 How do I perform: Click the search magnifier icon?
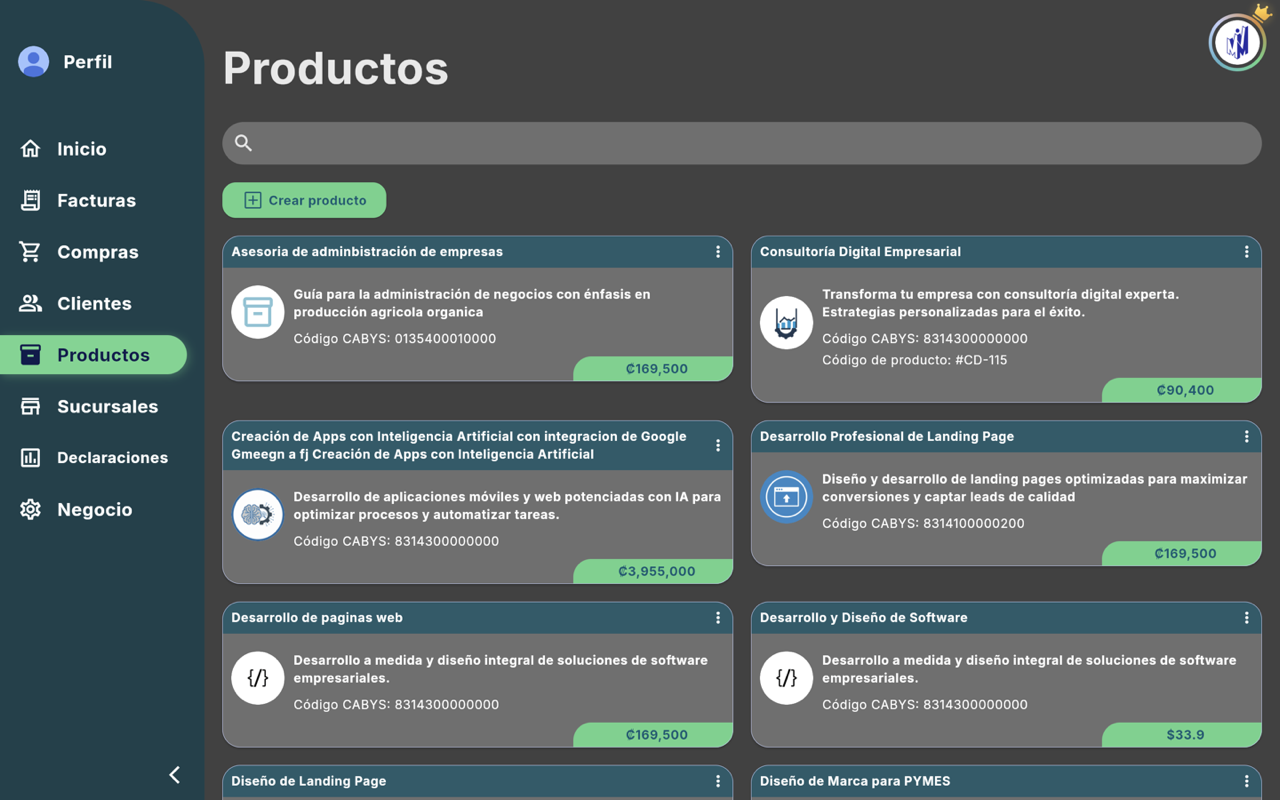[243, 143]
